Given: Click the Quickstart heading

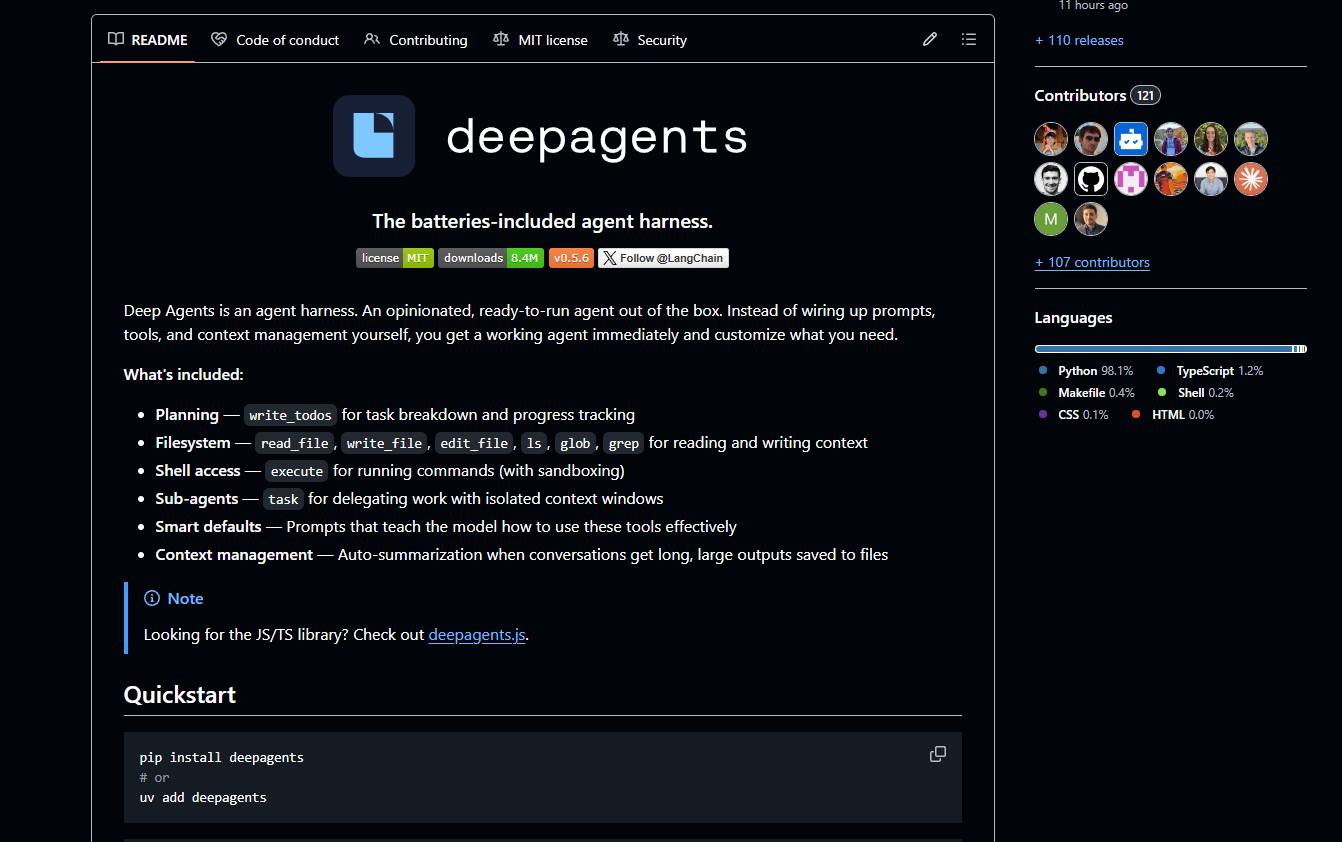Looking at the screenshot, I should tap(180, 694).
